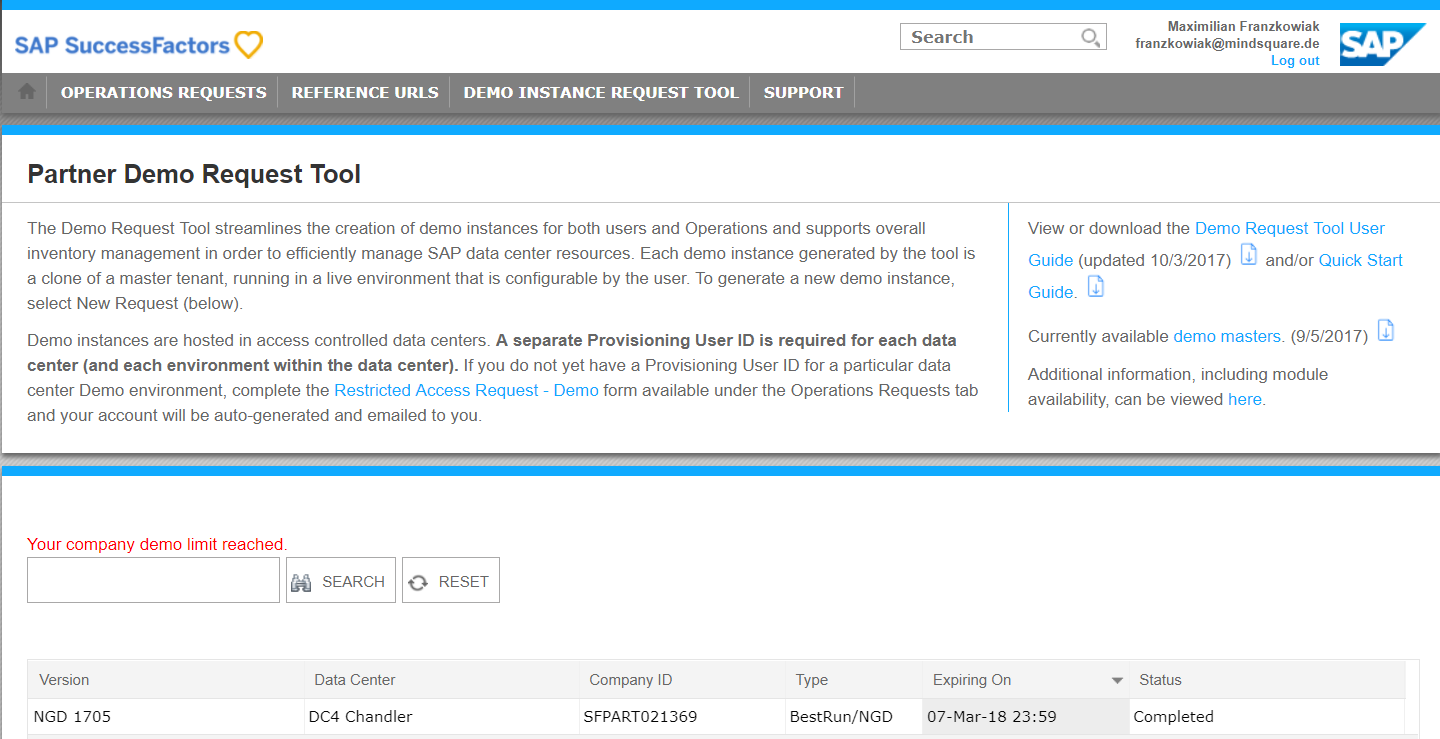
Task: Select the SFPART021369 company ID cell
Action: (681, 717)
